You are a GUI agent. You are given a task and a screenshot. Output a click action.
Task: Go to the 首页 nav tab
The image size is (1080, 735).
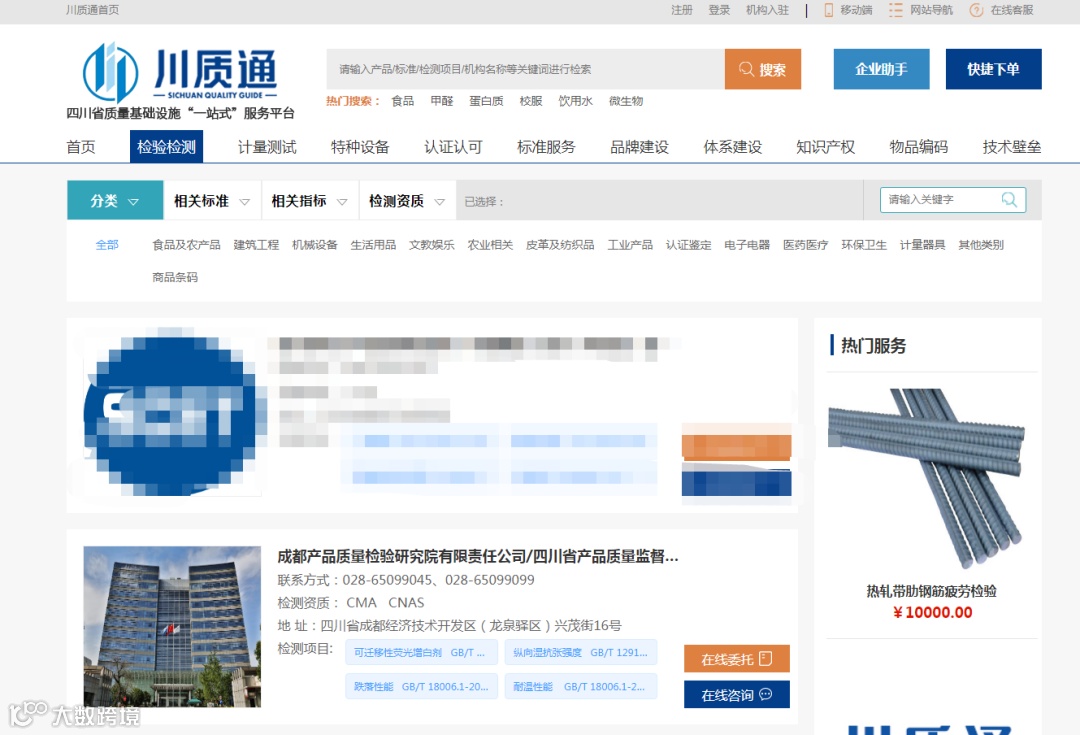pos(81,147)
